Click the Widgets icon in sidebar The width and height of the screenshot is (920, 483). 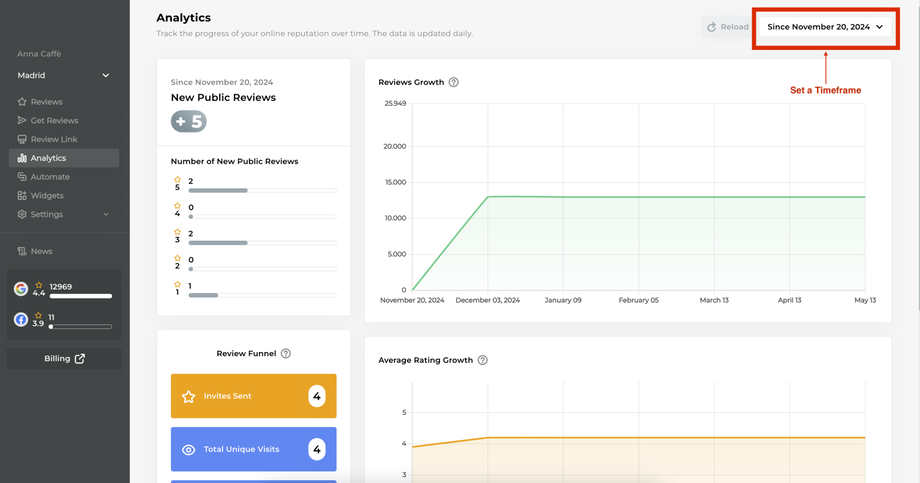(x=22, y=196)
